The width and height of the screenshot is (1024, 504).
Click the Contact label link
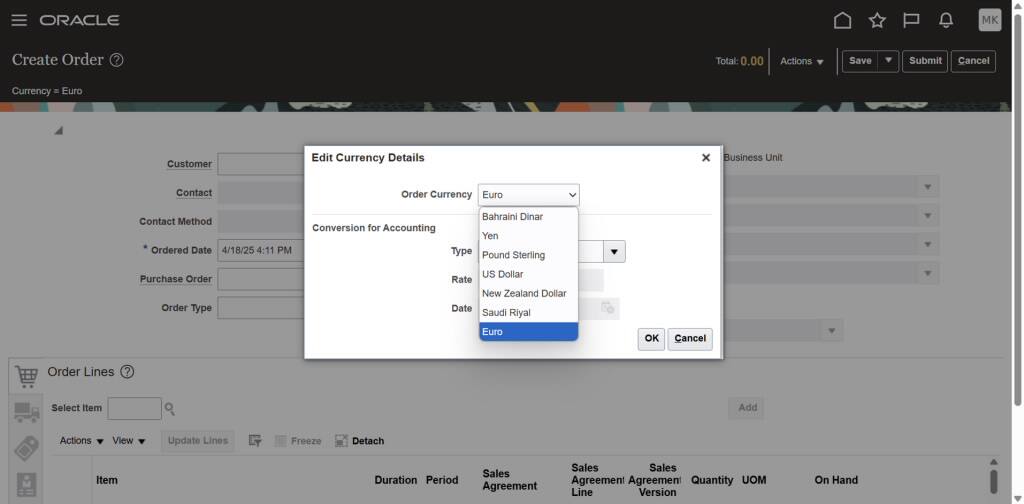pos(194,193)
